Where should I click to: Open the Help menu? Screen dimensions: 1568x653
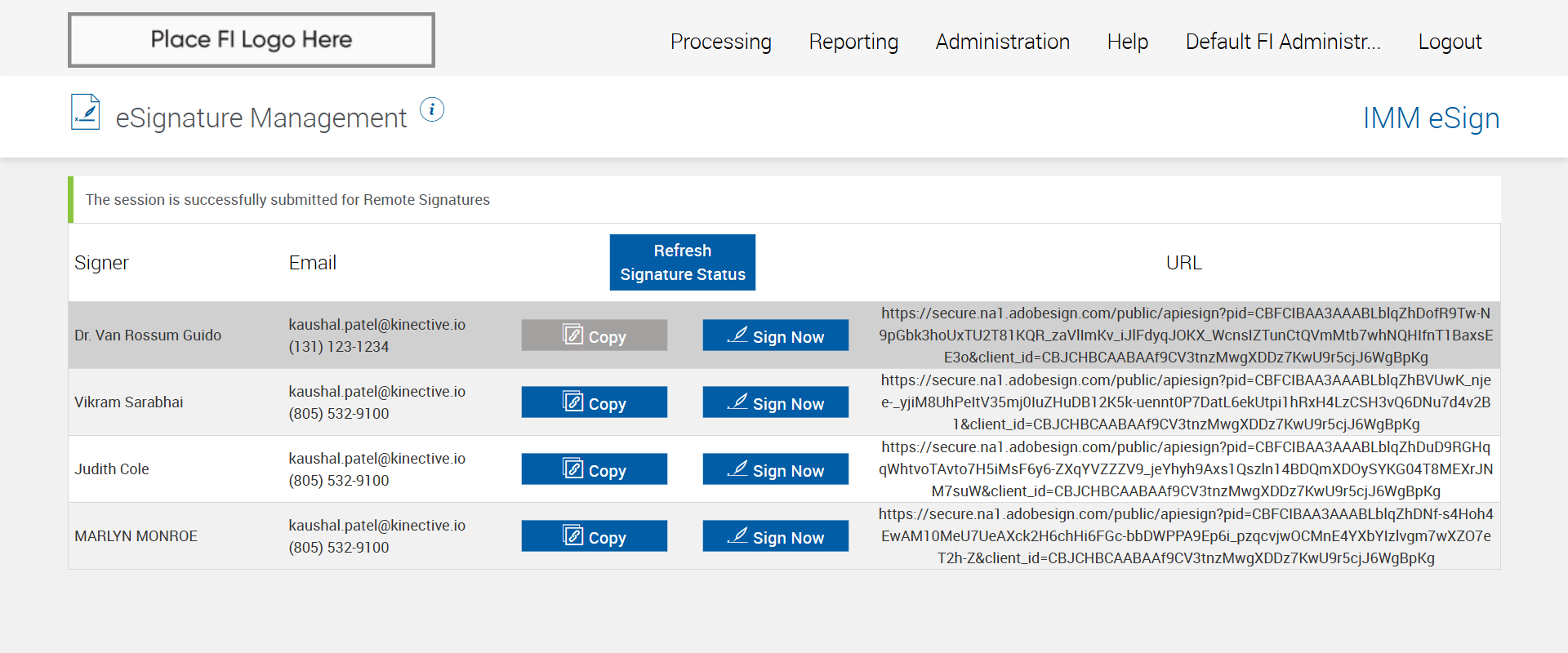point(1127,42)
